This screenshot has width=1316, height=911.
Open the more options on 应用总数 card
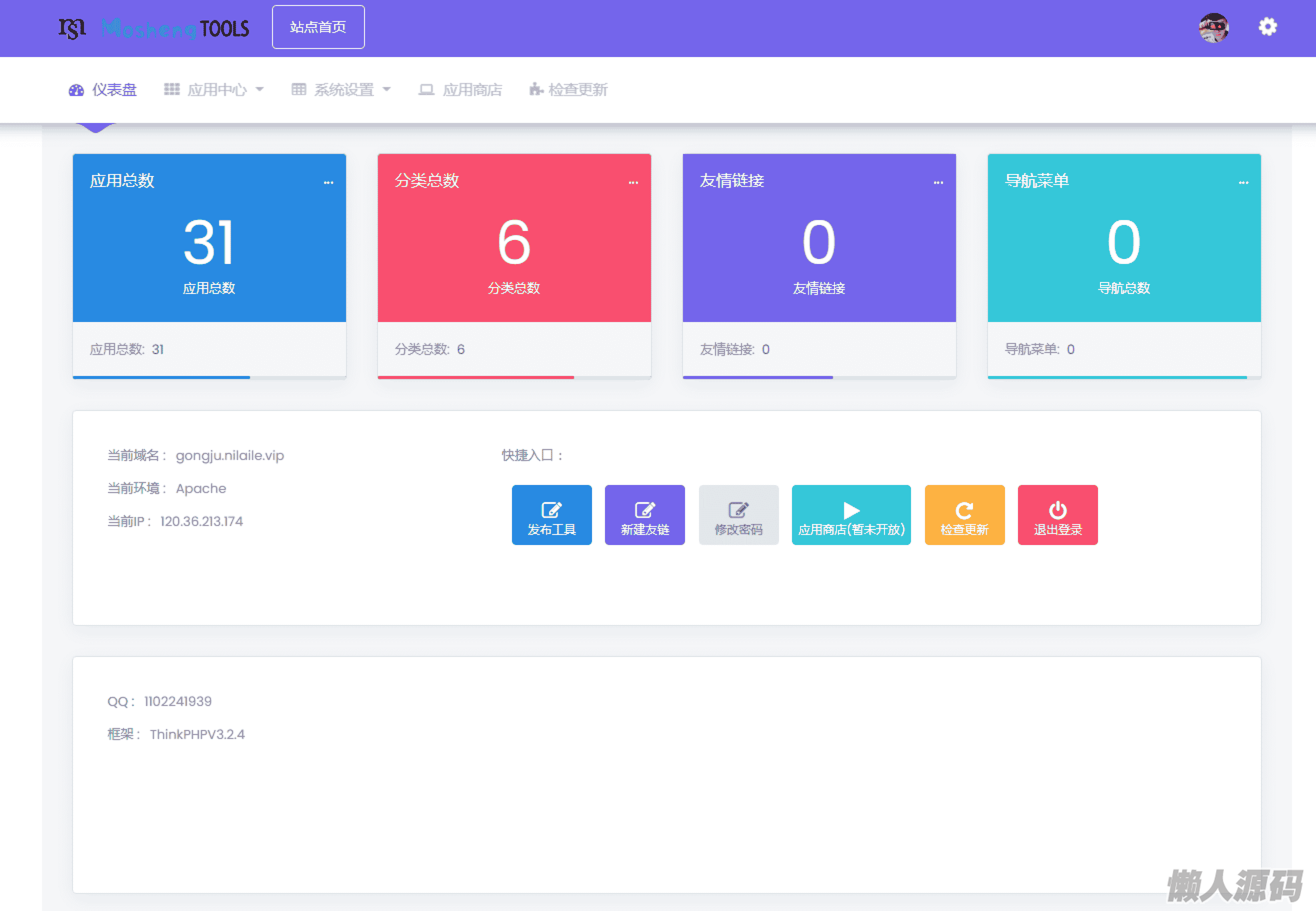[328, 182]
